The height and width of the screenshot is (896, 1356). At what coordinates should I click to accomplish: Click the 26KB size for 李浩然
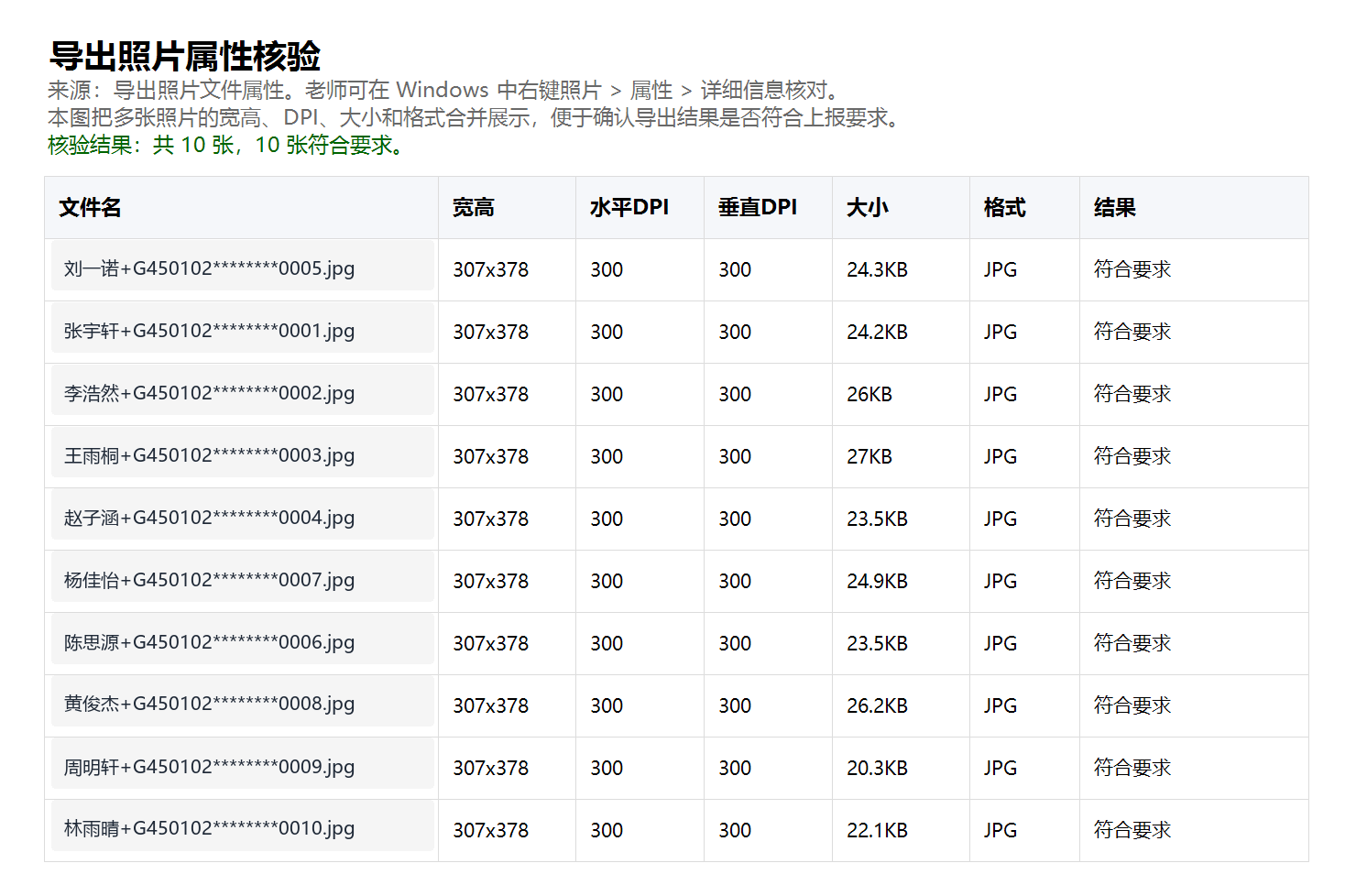[869, 394]
